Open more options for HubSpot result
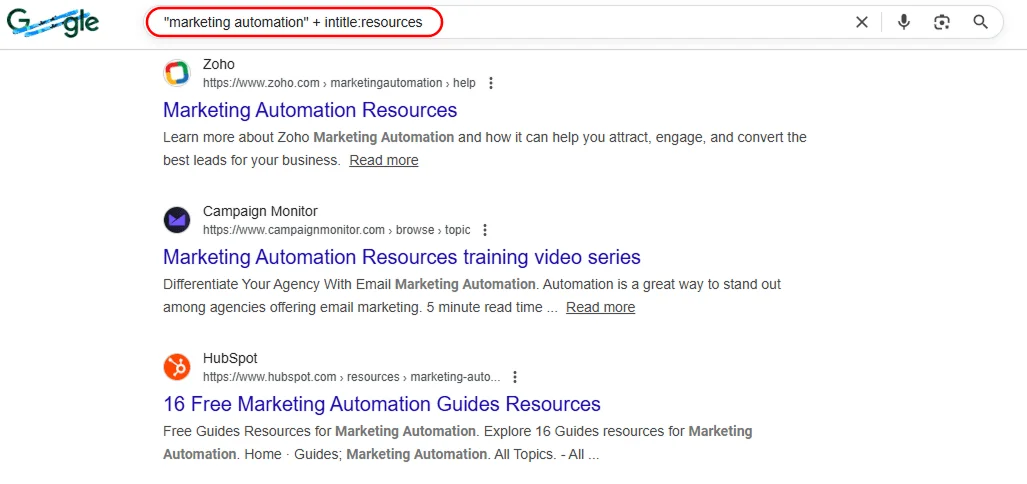Viewport: 1027px width, 484px height. coord(515,377)
